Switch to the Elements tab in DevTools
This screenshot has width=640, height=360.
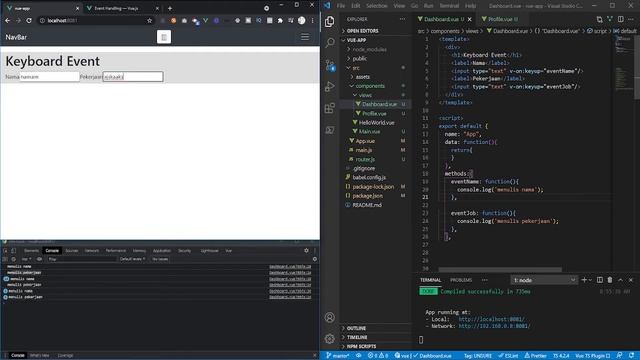click(31, 251)
